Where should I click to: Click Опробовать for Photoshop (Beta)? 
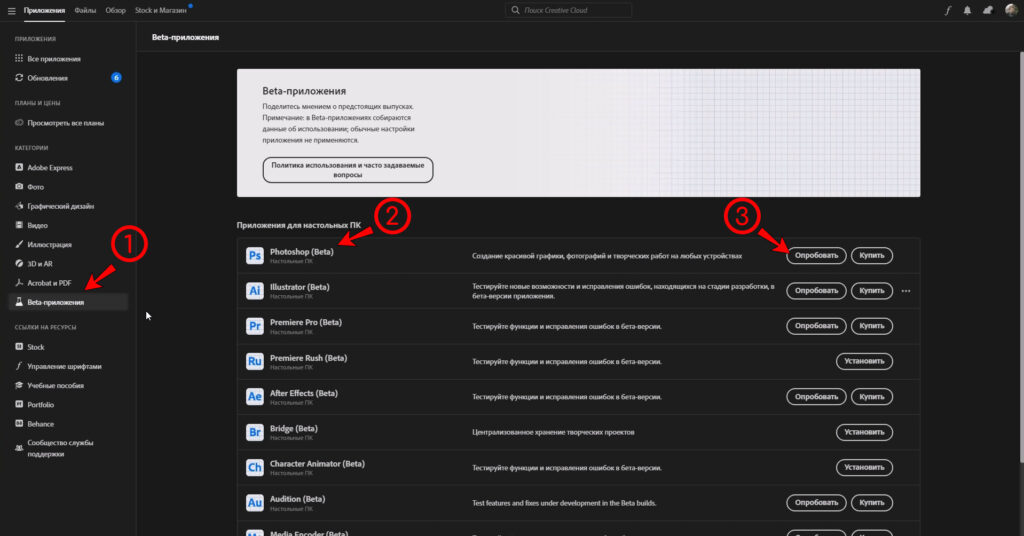point(816,255)
